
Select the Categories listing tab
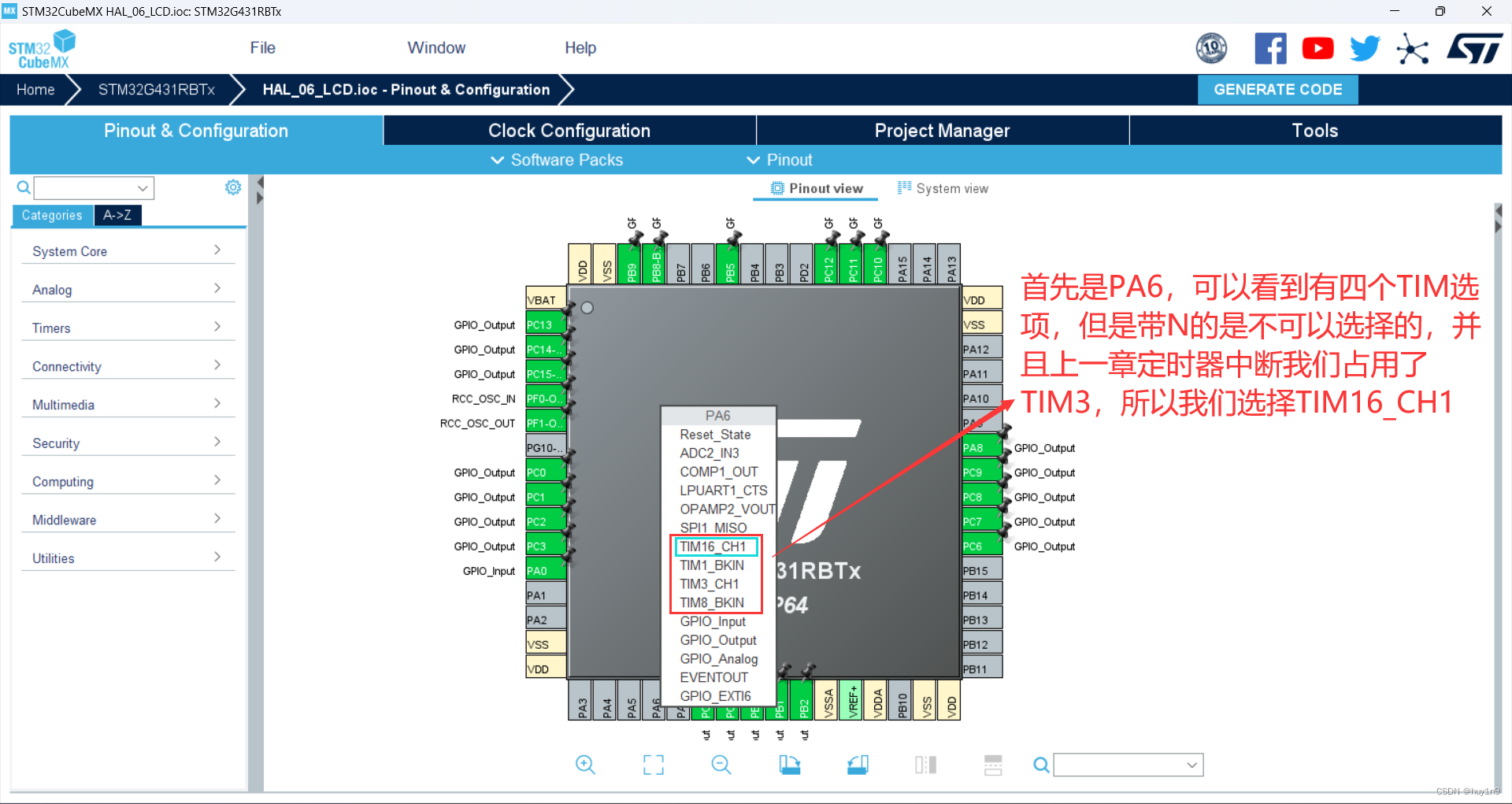point(52,215)
